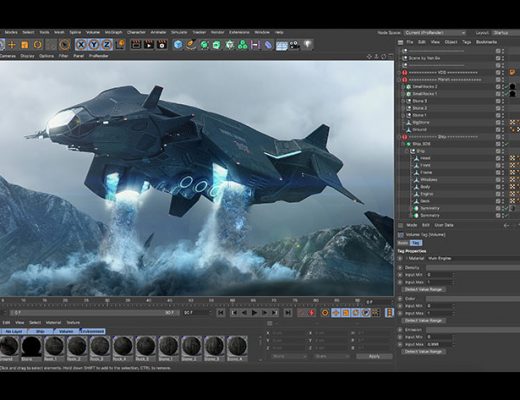The width and height of the screenshot is (520, 400).
Task: Toggle layer box for Head object
Action: point(498,158)
